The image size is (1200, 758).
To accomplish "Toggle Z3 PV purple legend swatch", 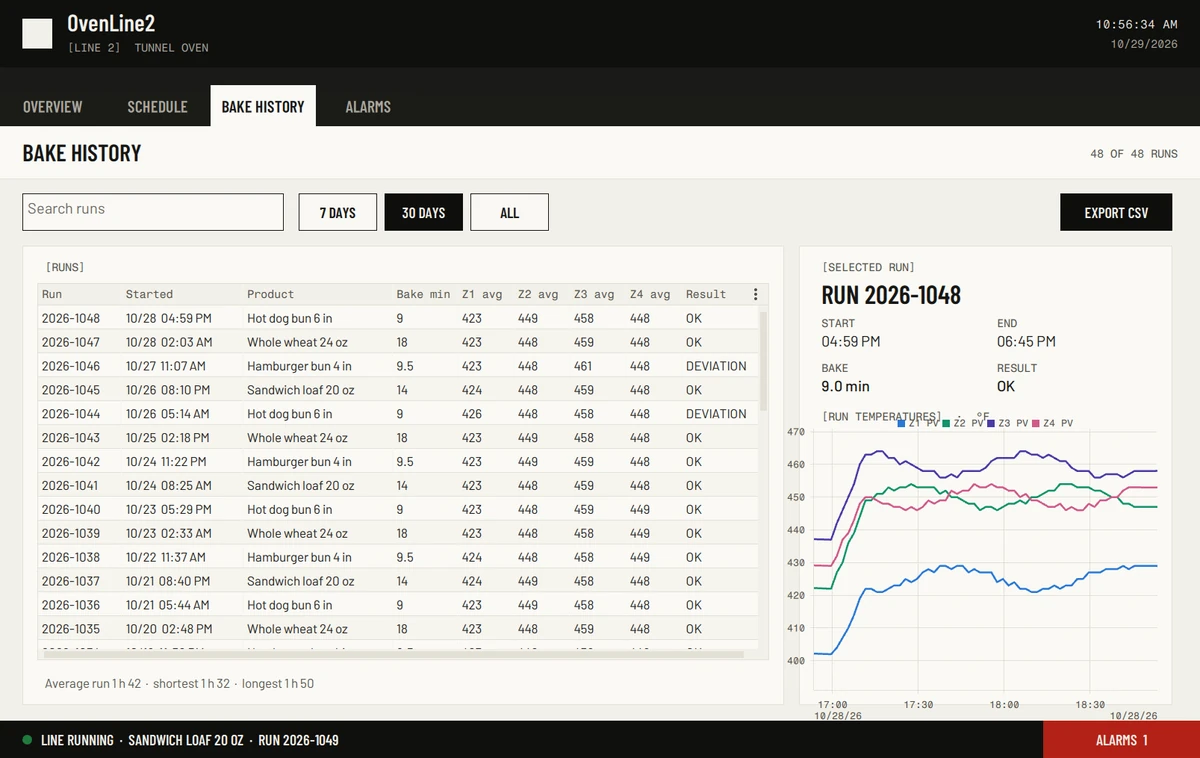I will [x=991, y=424].
